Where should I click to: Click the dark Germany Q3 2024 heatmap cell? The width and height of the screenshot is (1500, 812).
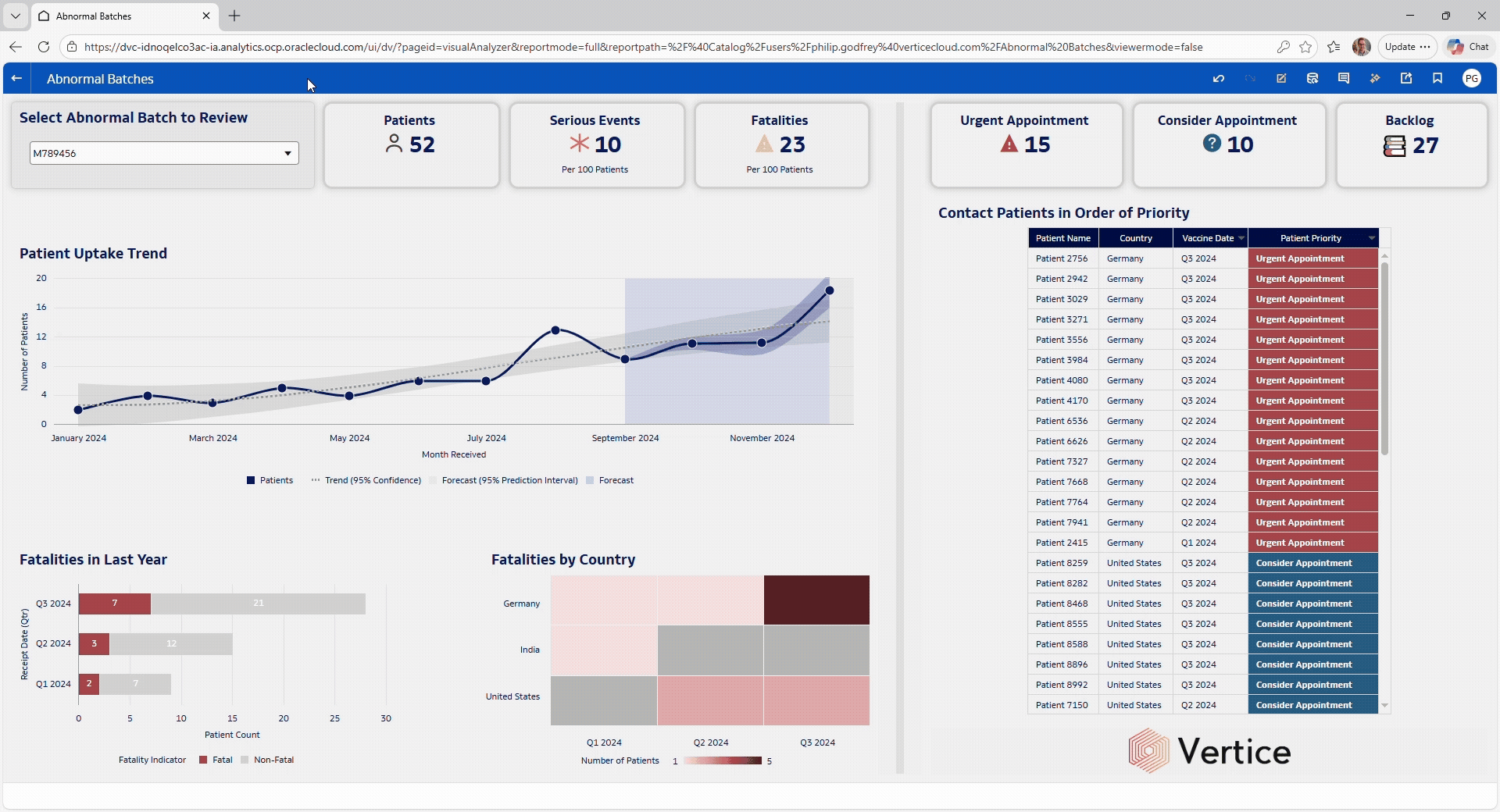pyautogui.click(x=816, y=600)
